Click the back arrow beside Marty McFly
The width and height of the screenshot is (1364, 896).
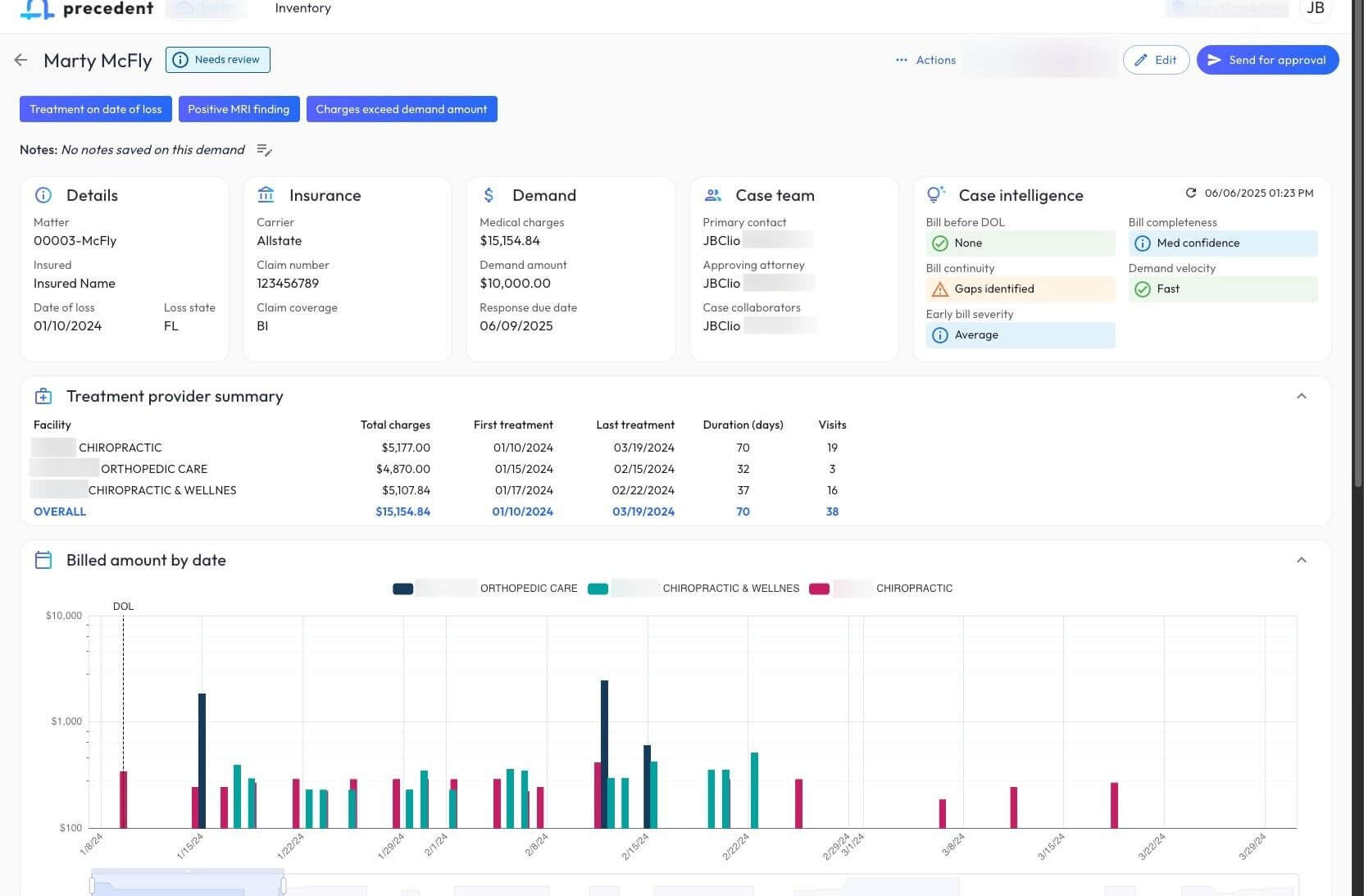(21, 60)
